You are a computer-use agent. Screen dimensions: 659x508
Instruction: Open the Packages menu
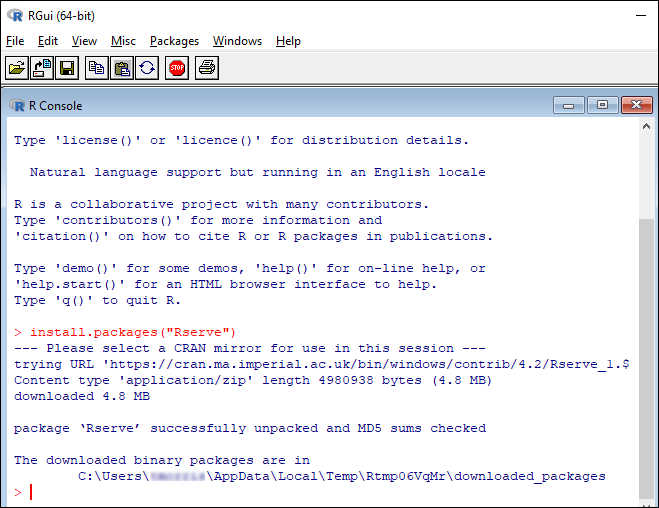click(174, 41)
